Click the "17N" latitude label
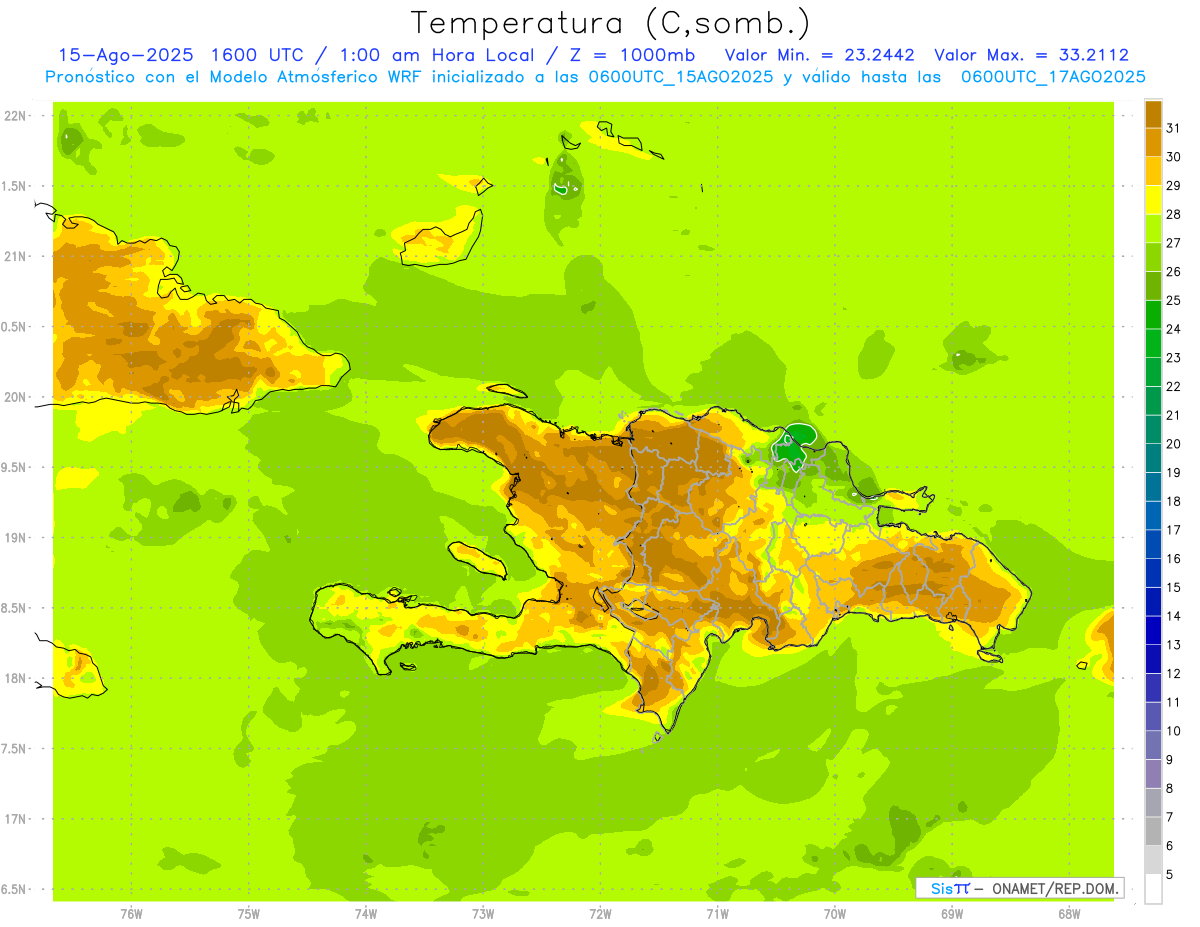Image resolution: width=1200 pixels, height=927 pixels. [16, 819]
